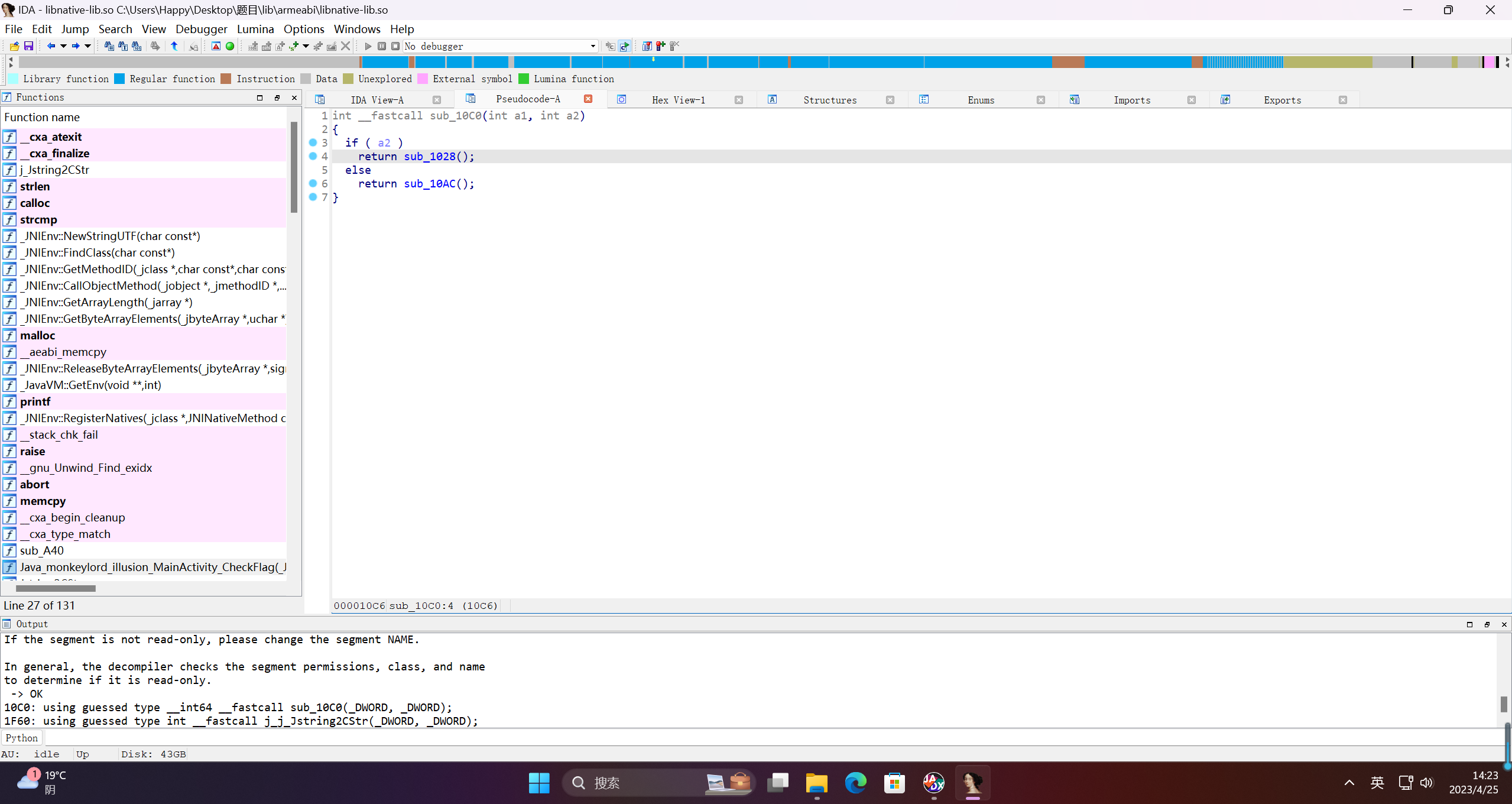1512x804 pixels.
Task: Open the Debugger menu
Action: tap(201, 29)
